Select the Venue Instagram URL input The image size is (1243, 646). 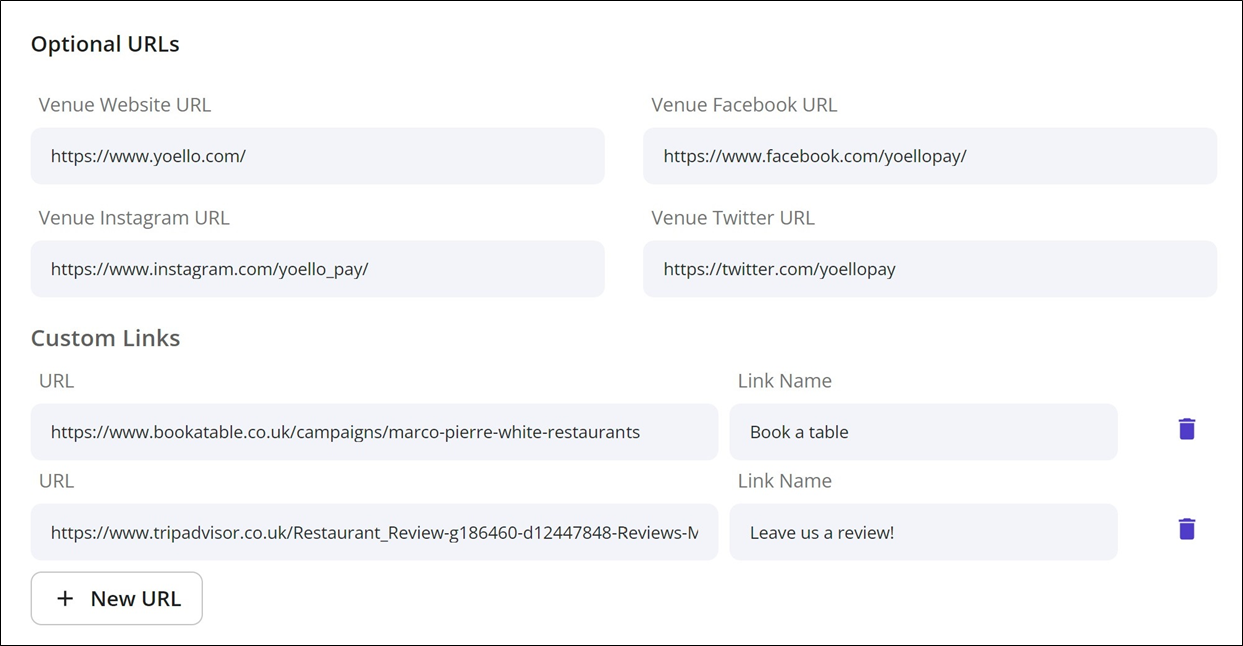317,269
